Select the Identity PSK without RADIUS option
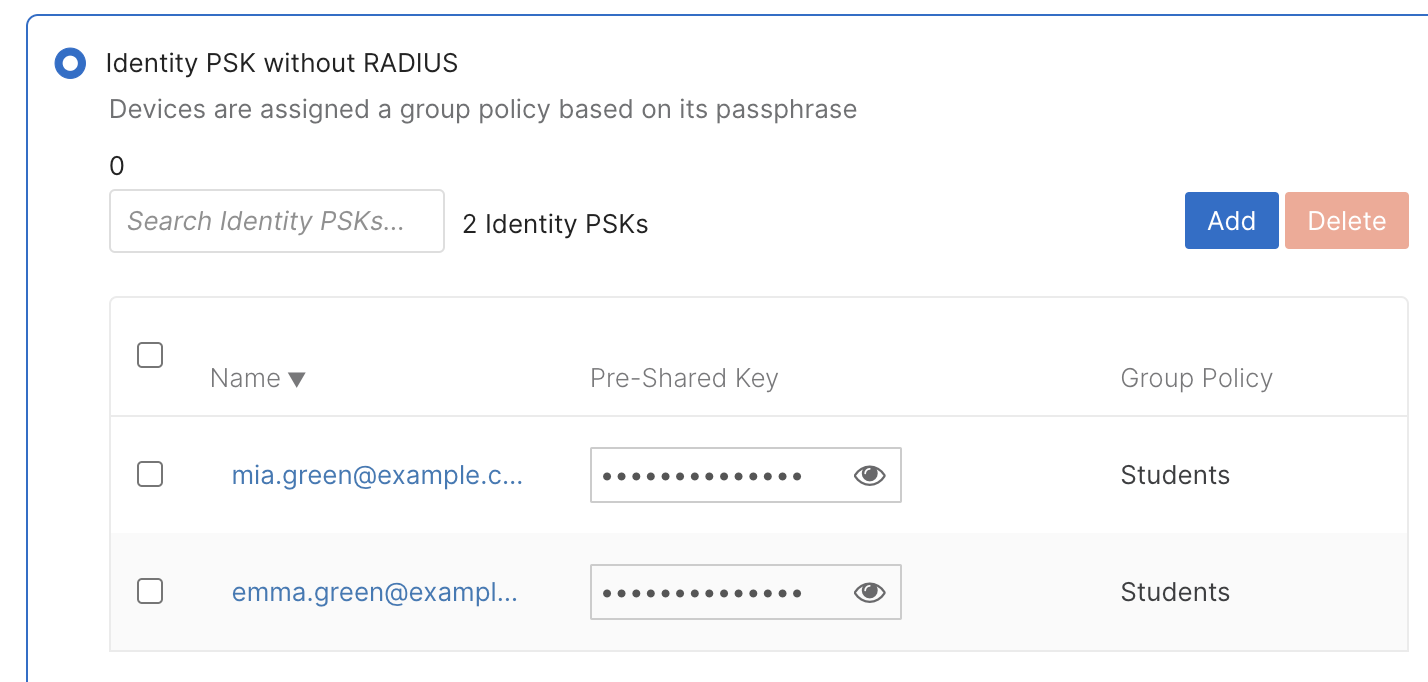Image resolution: width=1428 pixels, height=682 pixels. click(x=68, y=63)
